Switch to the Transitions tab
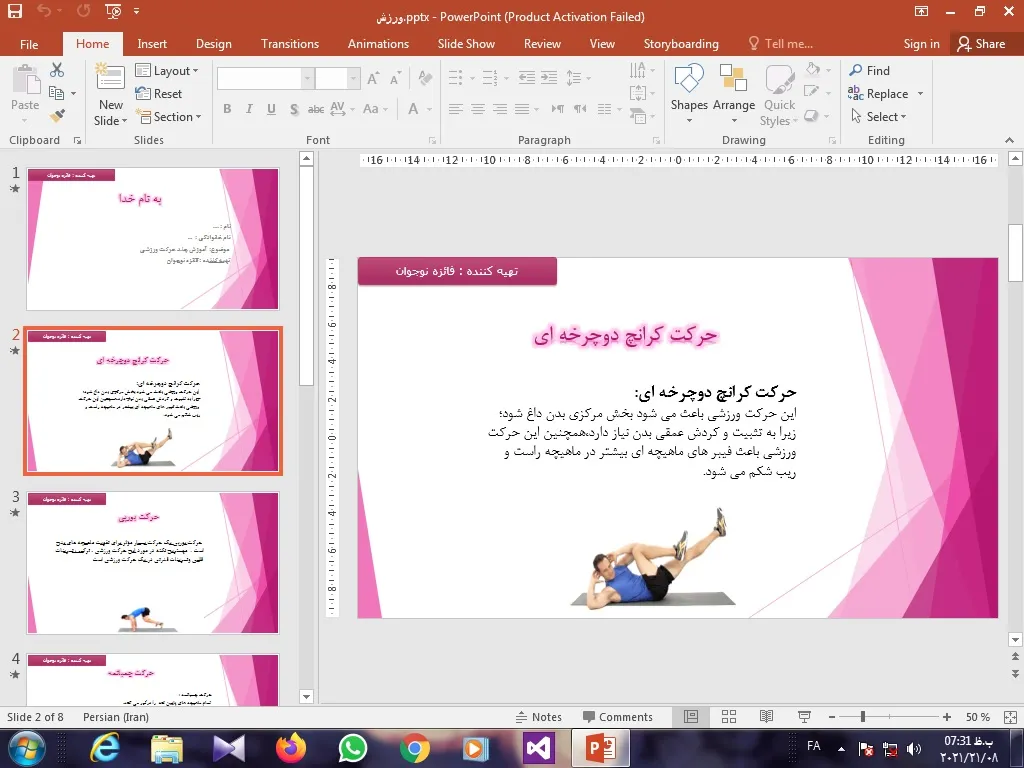Image resolution: width=1024 pixels, height=768 pixels. [x=290, y=44]
